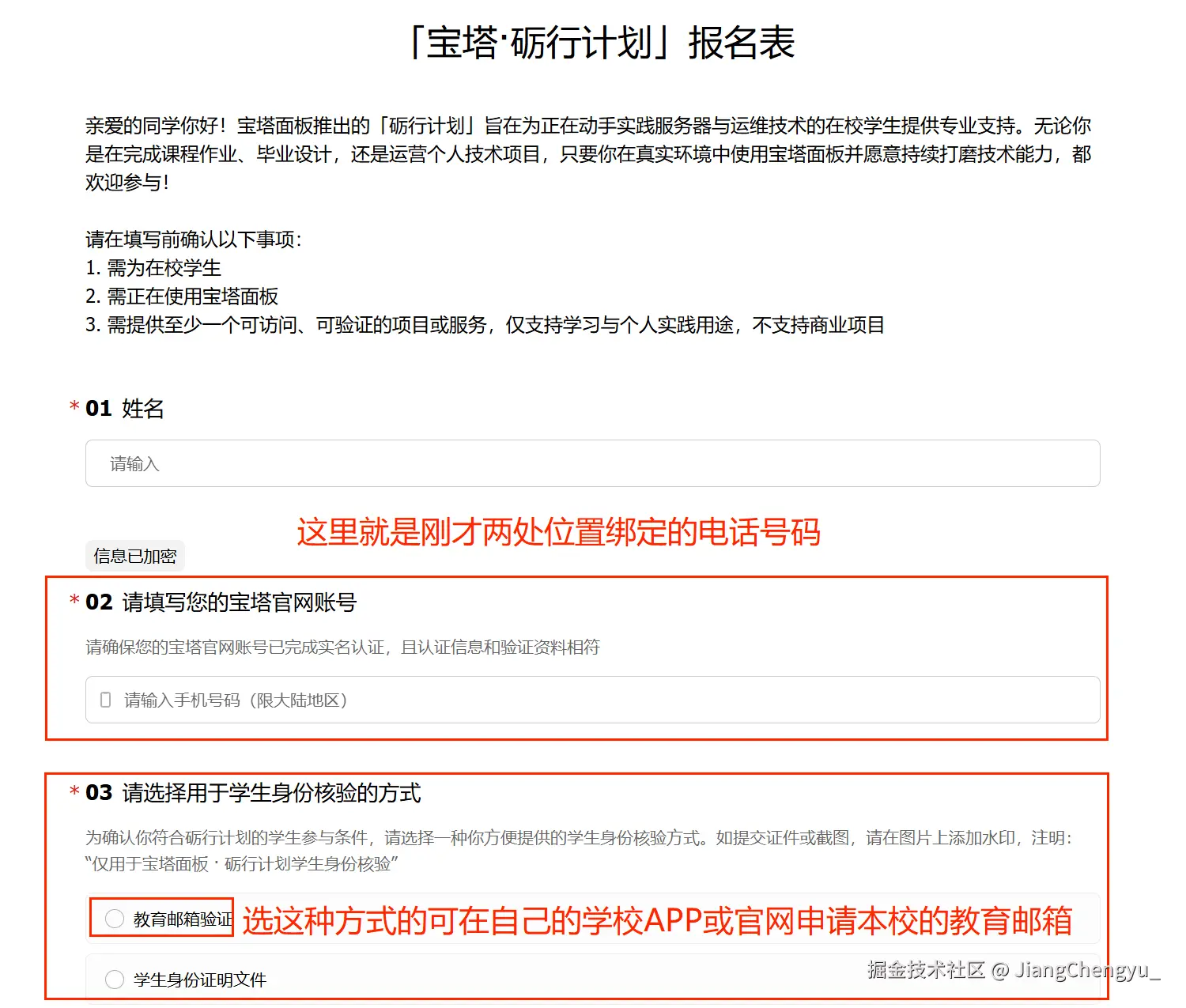This screenshot has width=1186, height=1008.
Task: Select the 教育邮箱验证 radio option
Action: click(x=115, y=919)
